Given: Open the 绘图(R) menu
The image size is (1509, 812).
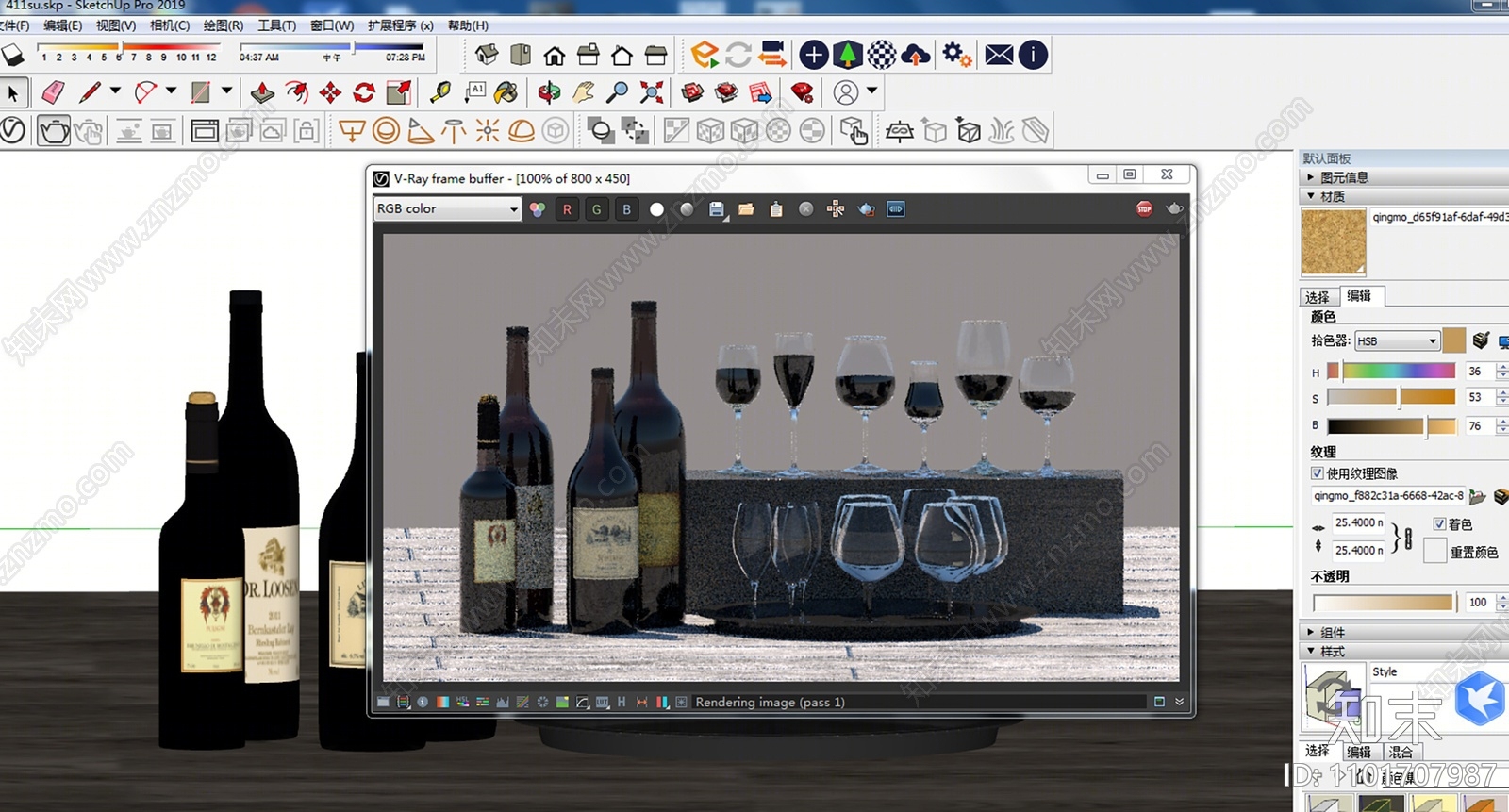Looking at the screenshot, I should (x=224, y=25).
